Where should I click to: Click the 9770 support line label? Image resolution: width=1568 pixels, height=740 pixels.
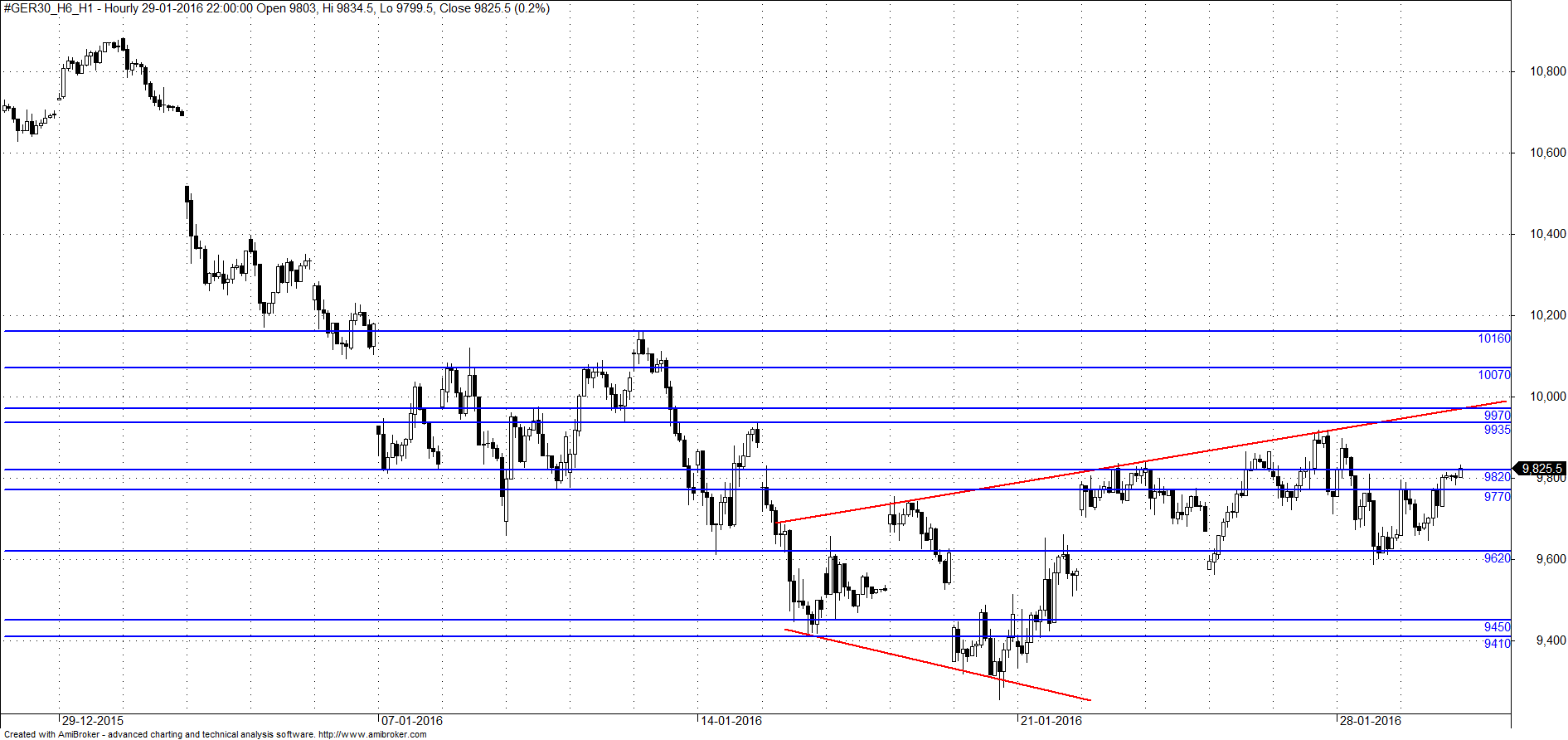[x=1498, y=497]
